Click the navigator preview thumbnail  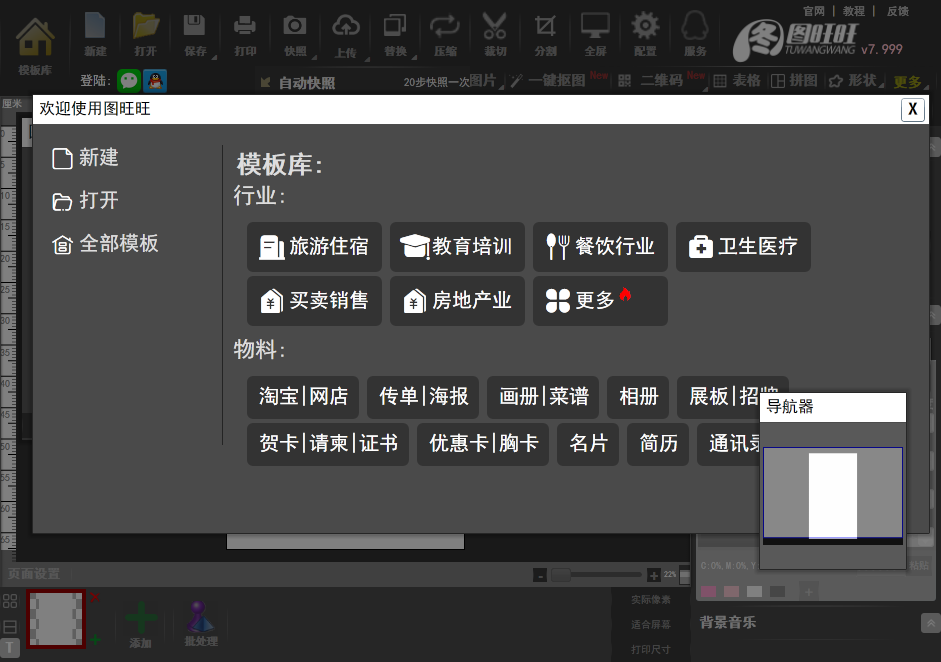[x=833, y=496]
